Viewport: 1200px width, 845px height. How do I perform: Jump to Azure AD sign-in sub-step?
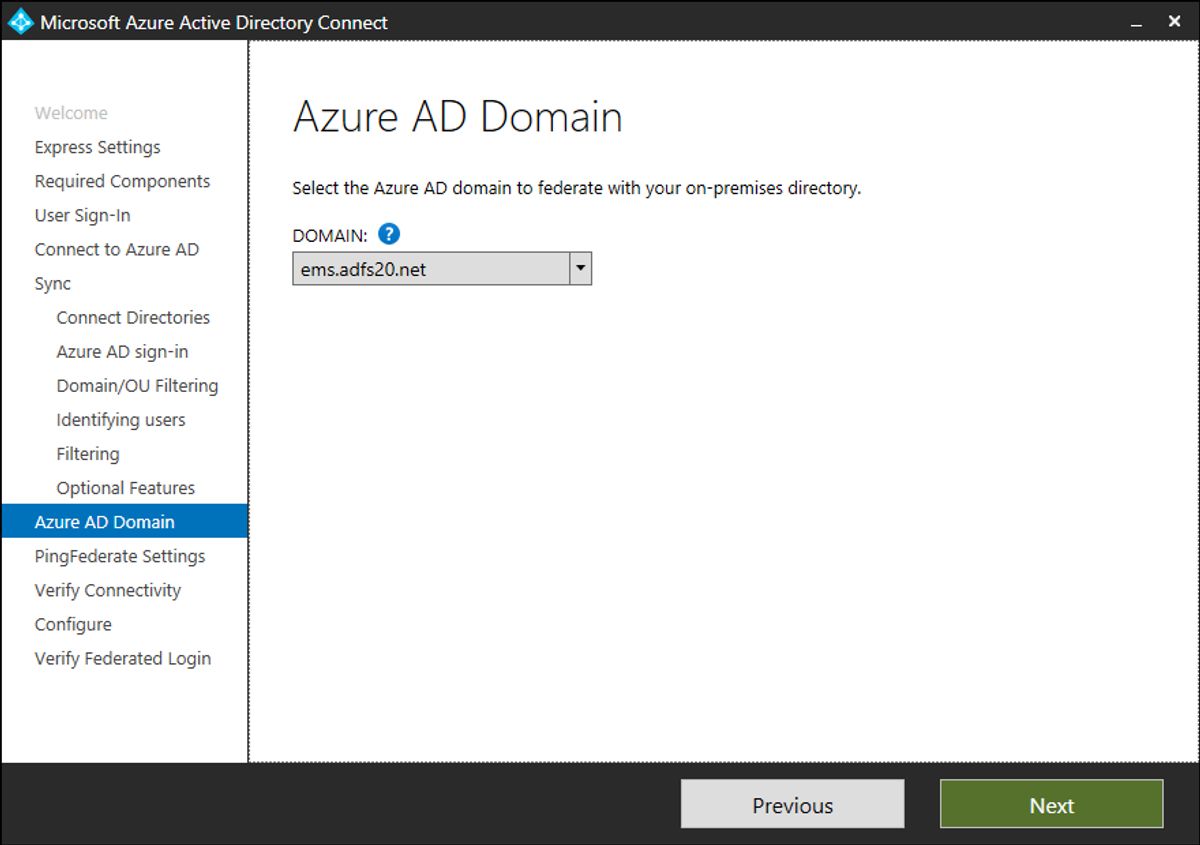122,351
